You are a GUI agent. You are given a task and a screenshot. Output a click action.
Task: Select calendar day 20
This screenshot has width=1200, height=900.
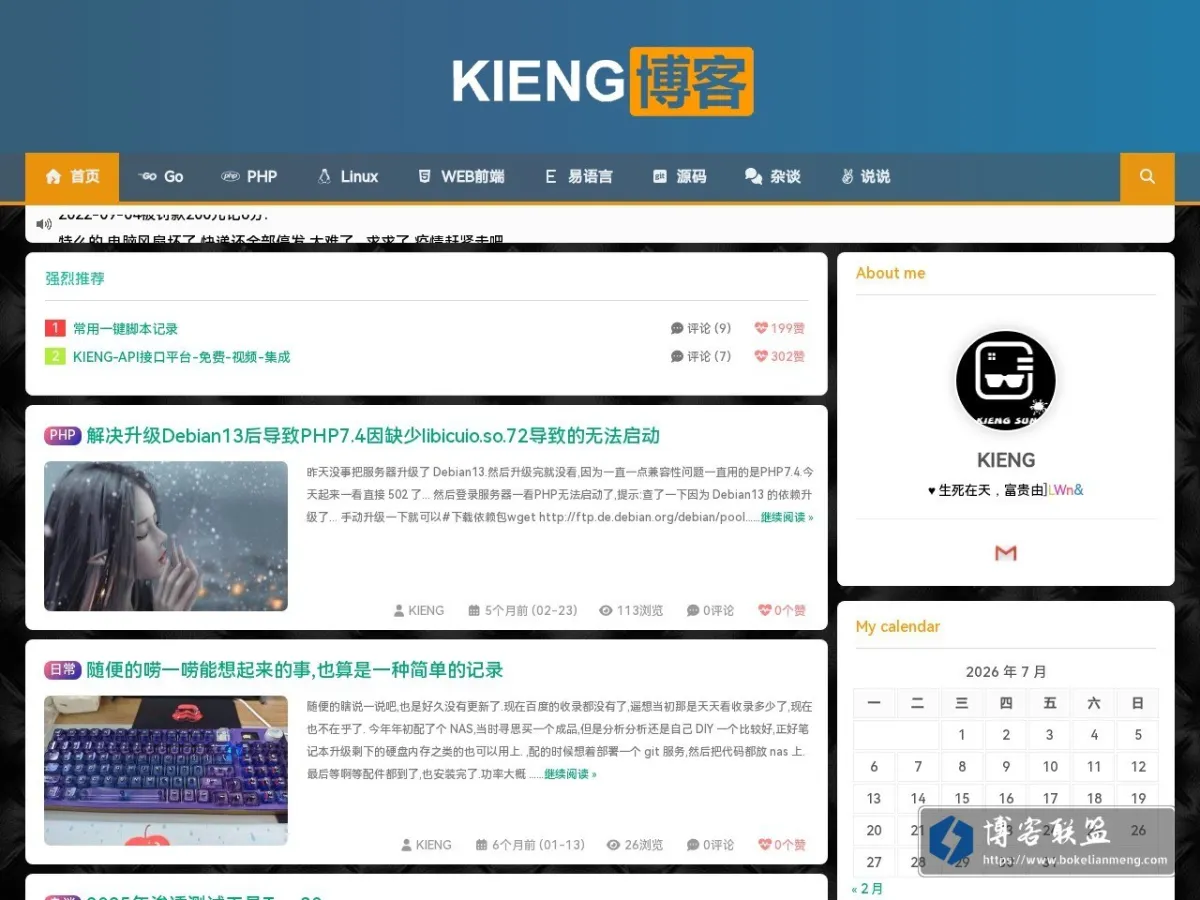point(874,831)
